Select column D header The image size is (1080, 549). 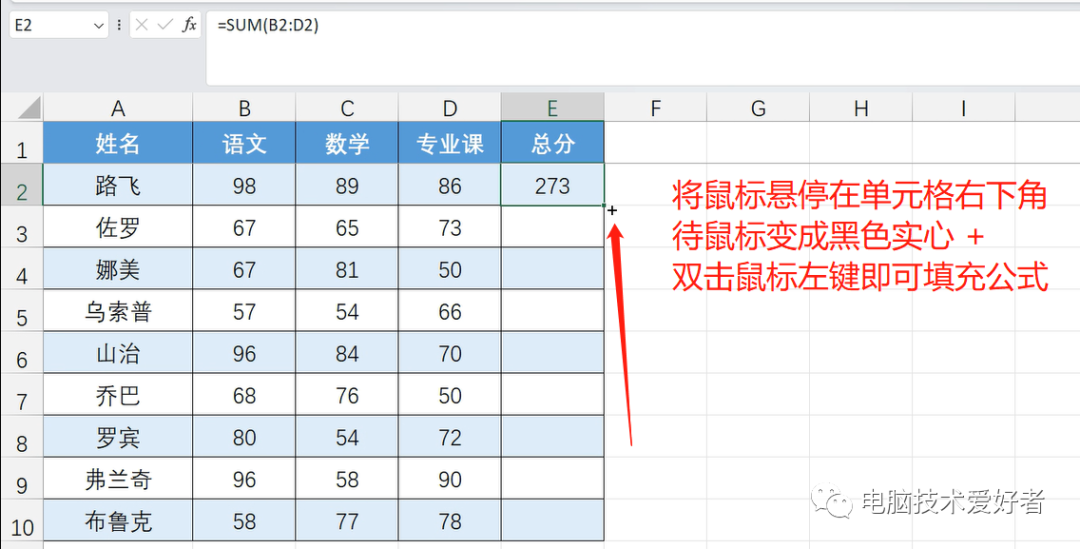450,107
